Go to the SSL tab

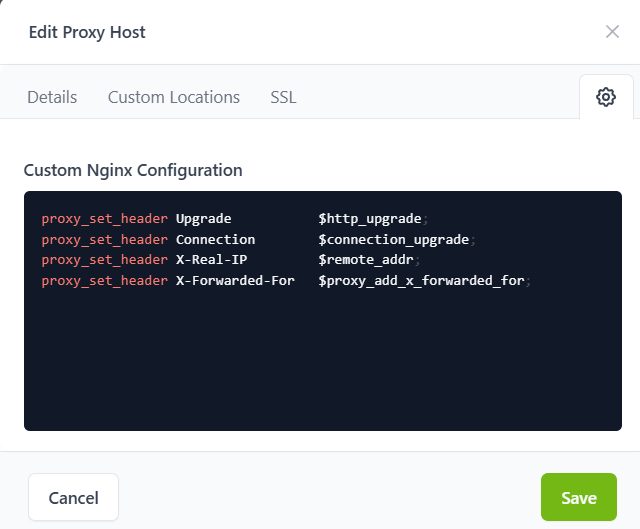pyautogui.click(x=283, y=97)
